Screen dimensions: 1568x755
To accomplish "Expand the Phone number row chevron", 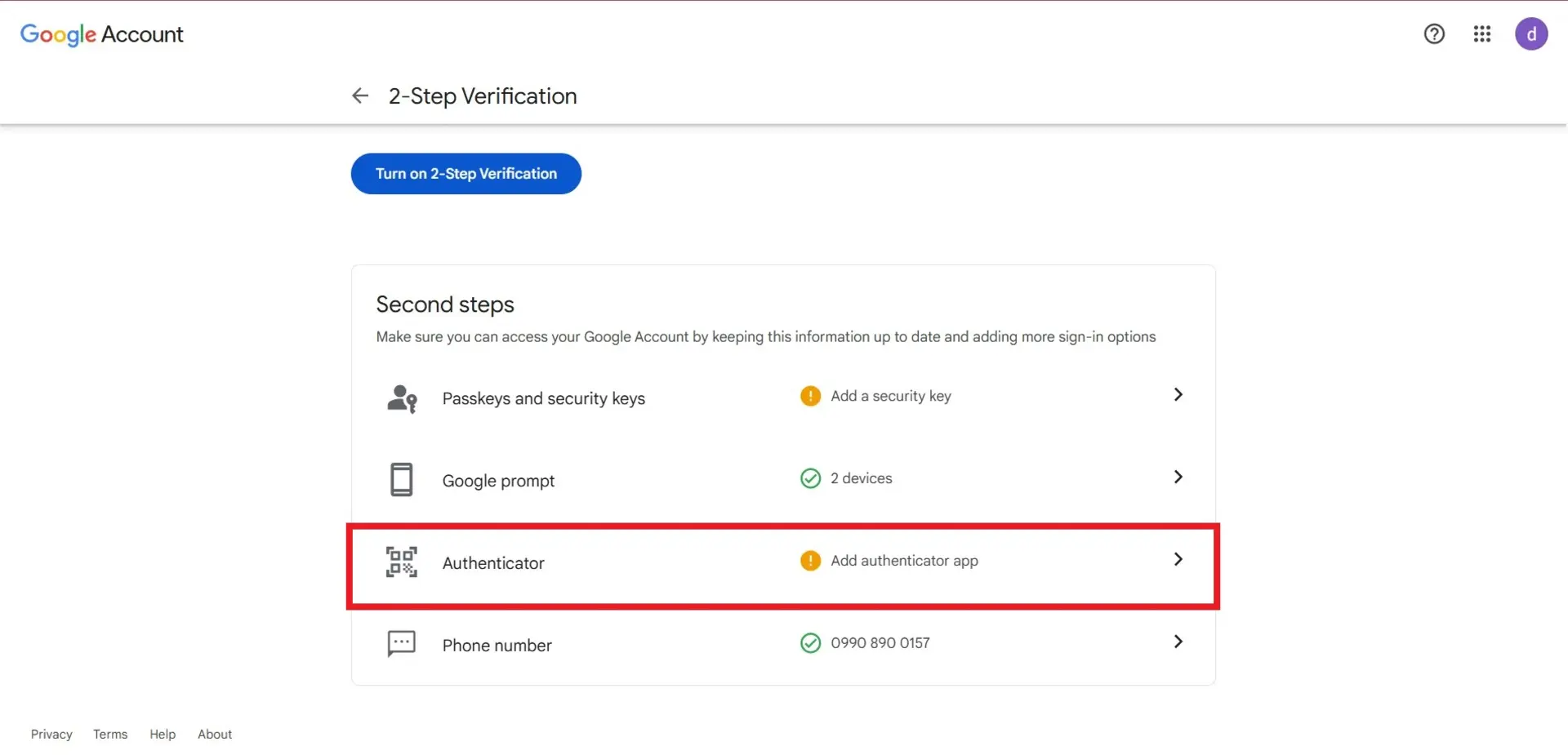I will [x=1178, y=642].
